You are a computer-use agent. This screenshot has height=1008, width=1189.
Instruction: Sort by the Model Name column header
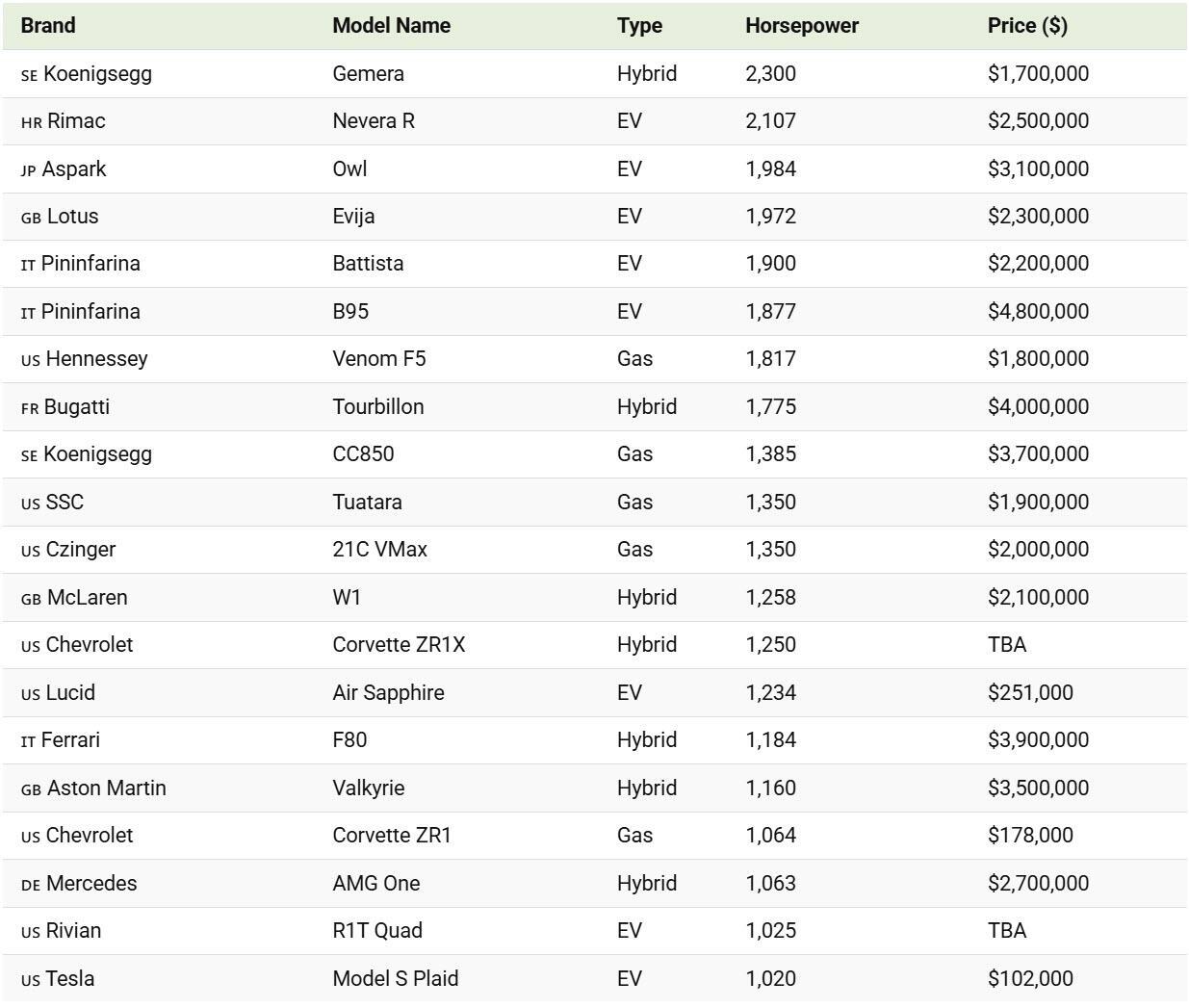[391, 26]
